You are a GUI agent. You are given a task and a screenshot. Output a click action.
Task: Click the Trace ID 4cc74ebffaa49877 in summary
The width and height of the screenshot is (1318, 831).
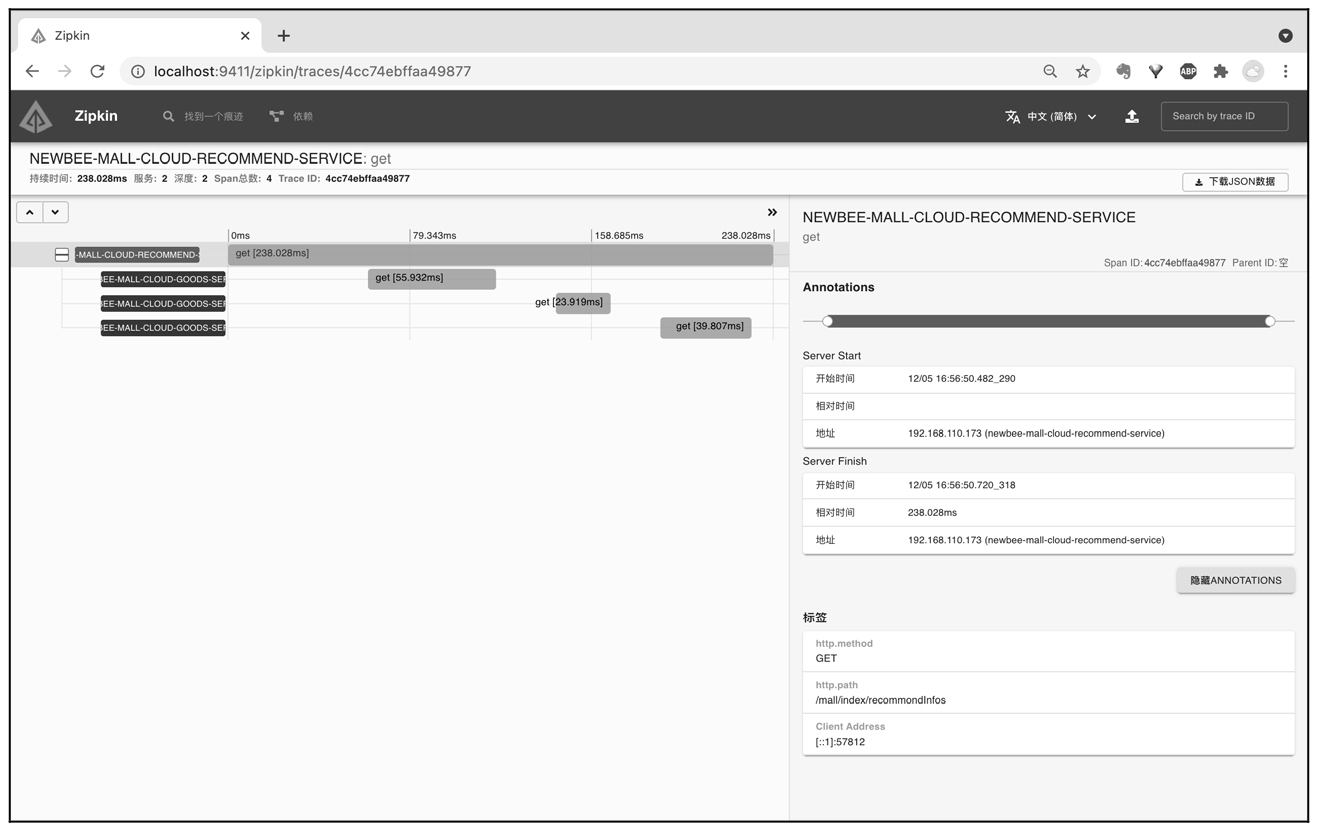(367, 179)
